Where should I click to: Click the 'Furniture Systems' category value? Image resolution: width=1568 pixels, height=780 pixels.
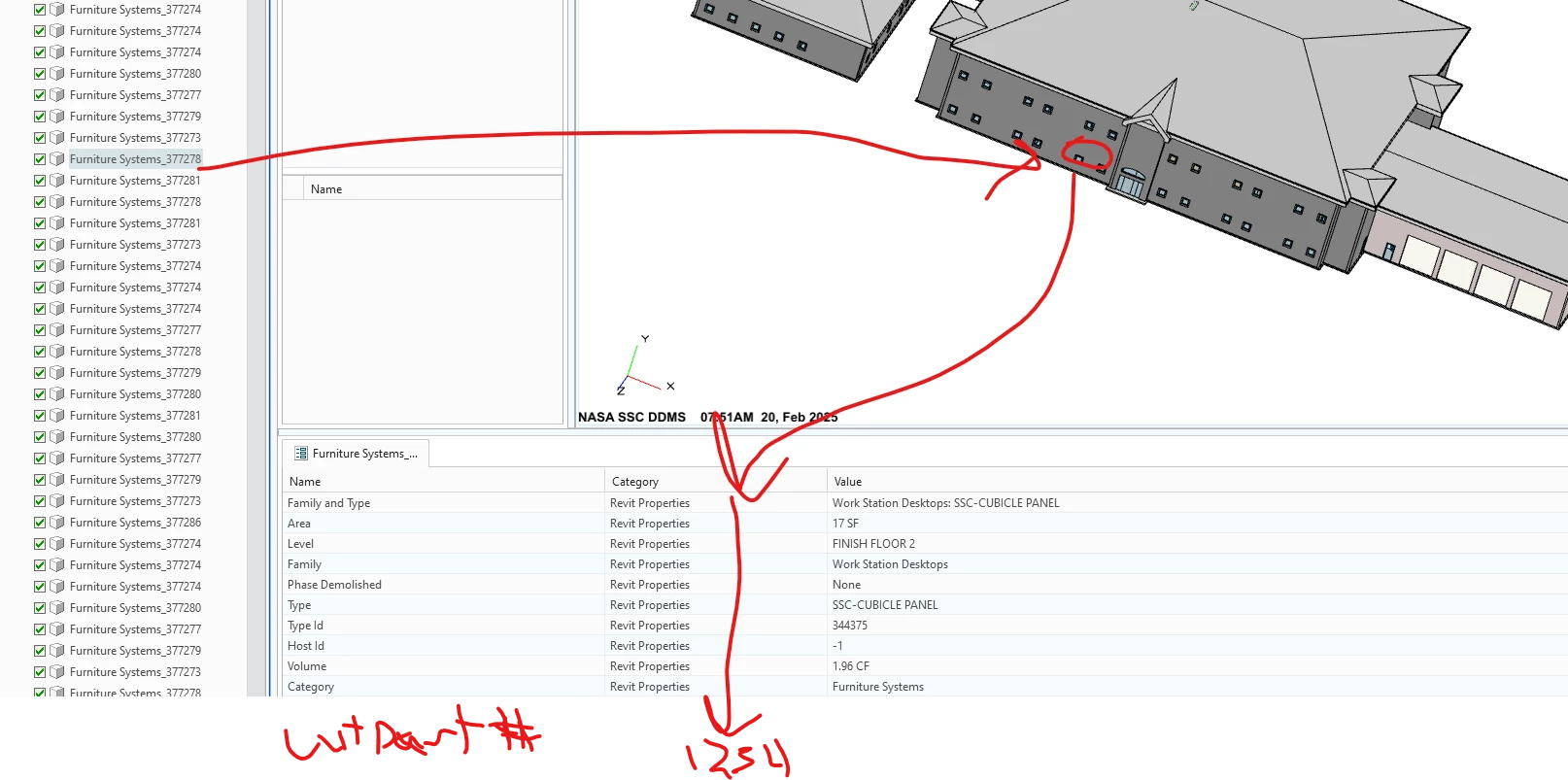click(x=878, y=687)
